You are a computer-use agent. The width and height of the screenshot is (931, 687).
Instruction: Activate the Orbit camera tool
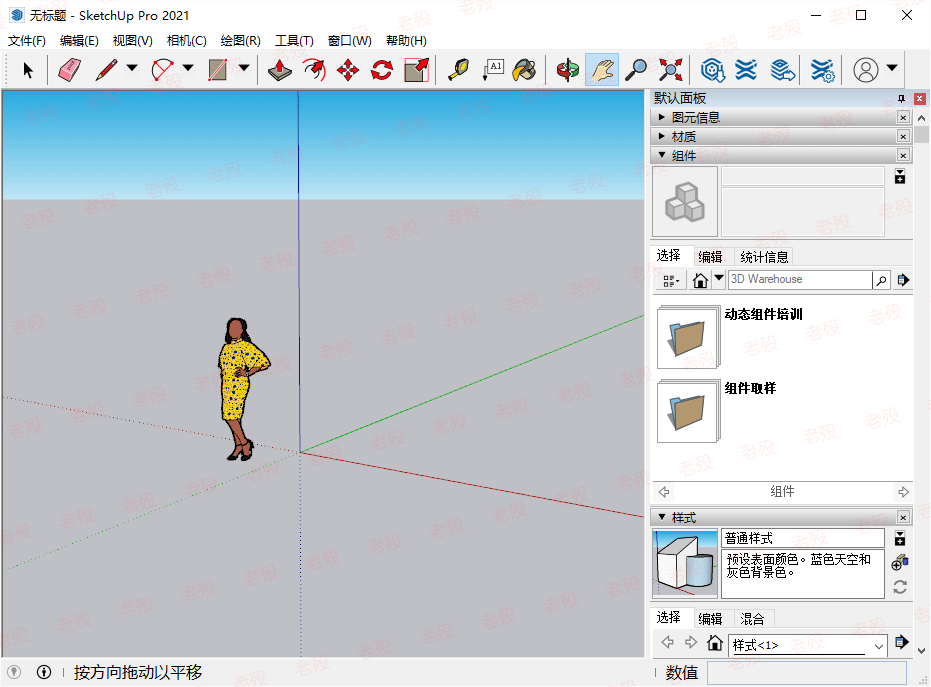pos(568,70)
